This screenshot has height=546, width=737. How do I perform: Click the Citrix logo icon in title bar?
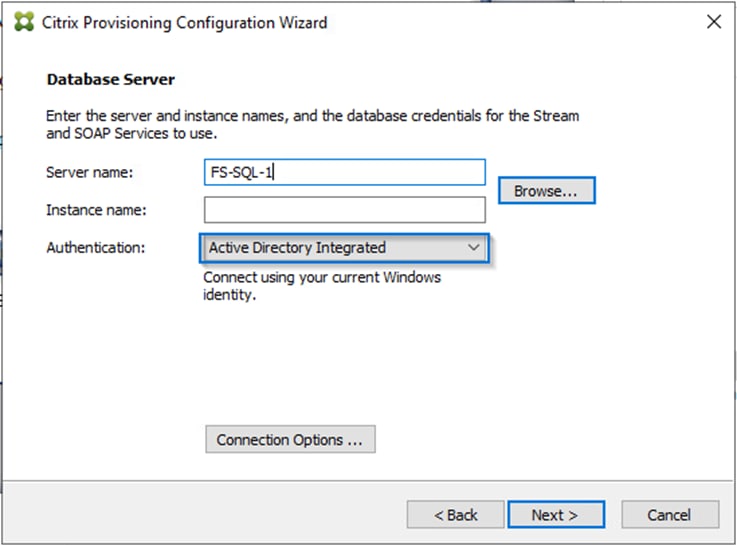(x=24, y=22)
